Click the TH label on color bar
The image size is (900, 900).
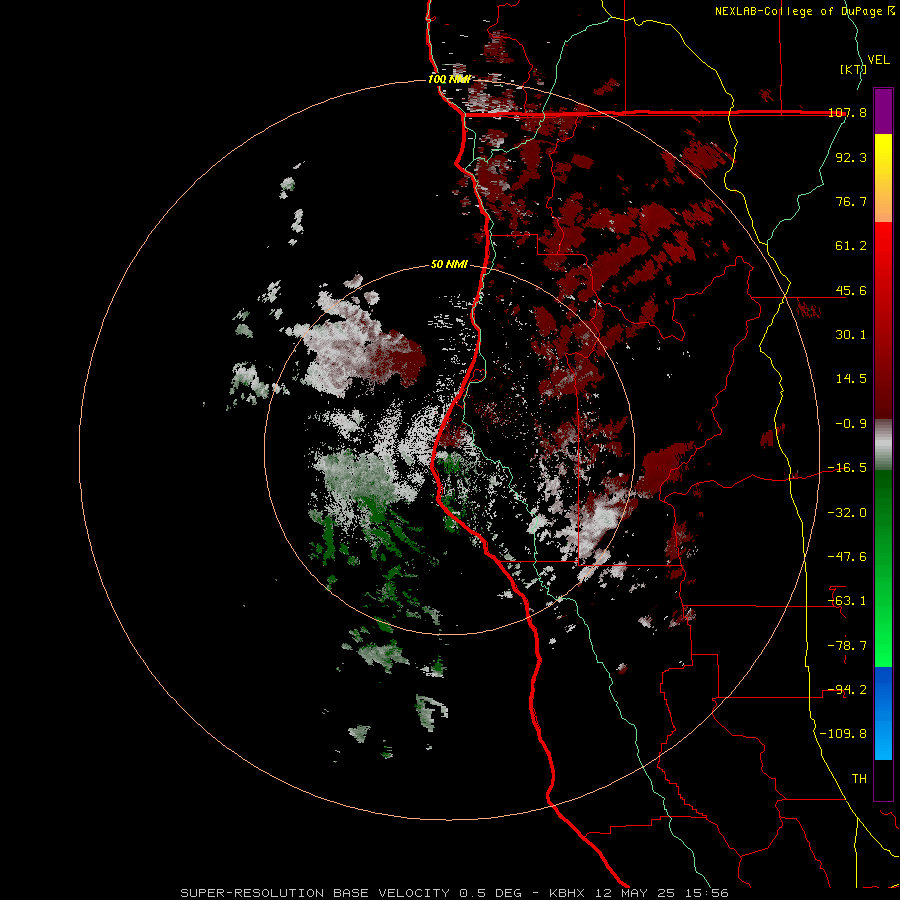pos(859,779)
